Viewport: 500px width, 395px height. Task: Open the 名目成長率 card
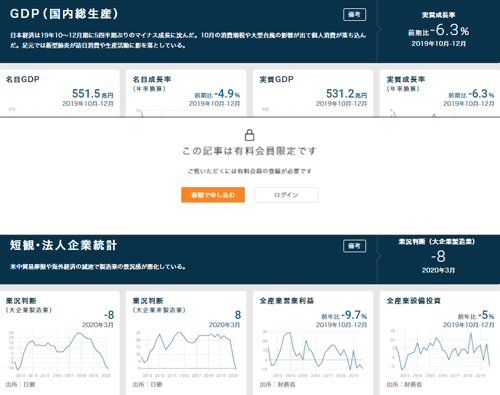coord(186,93)
